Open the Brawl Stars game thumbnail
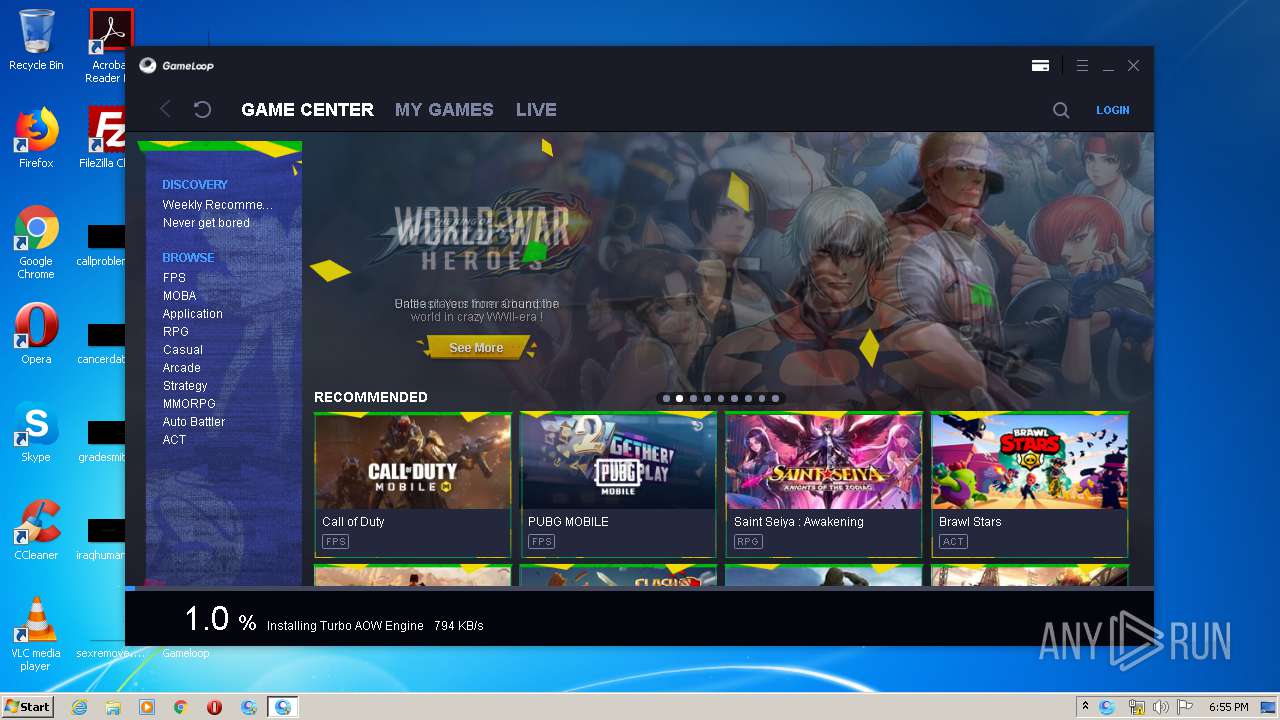The width and height of the screenshot is (1280, 720). [x=1030, y=461]
